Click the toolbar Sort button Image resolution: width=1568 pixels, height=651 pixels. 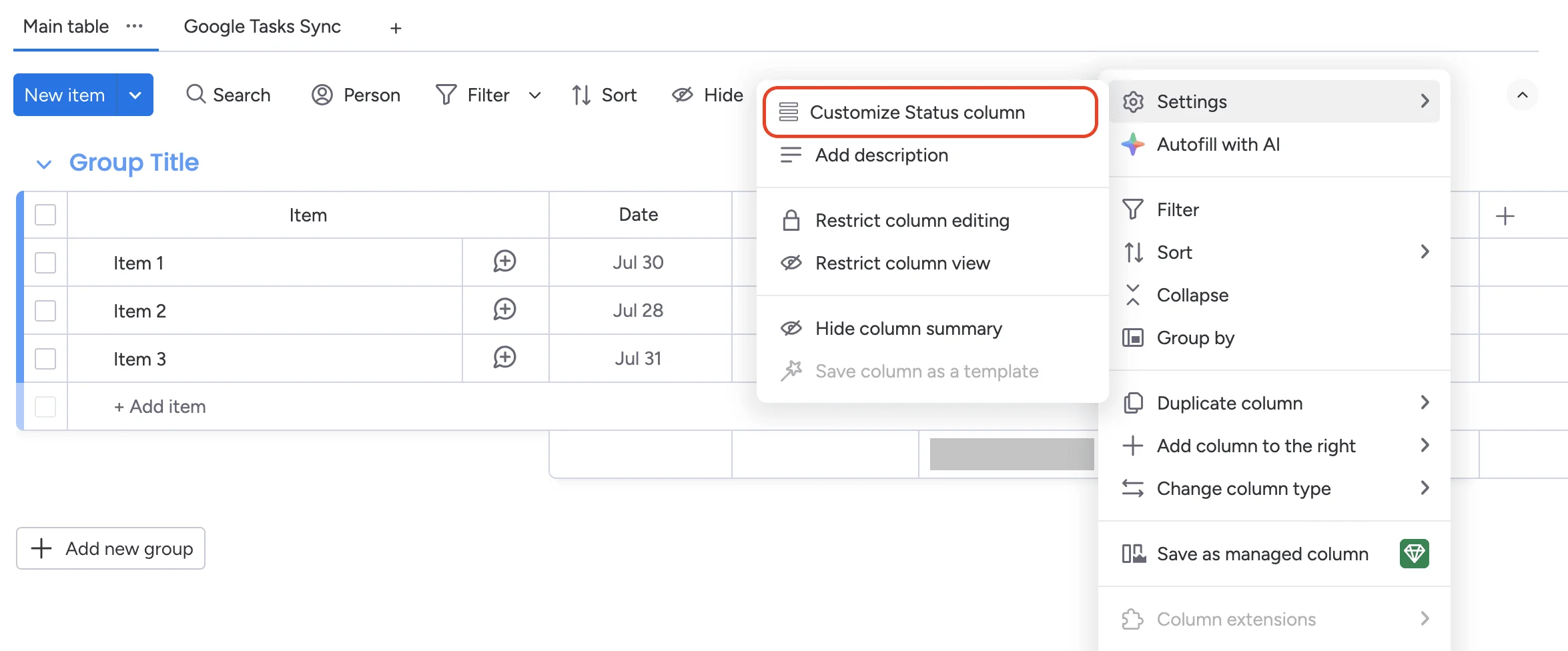[x=604, y=95]
